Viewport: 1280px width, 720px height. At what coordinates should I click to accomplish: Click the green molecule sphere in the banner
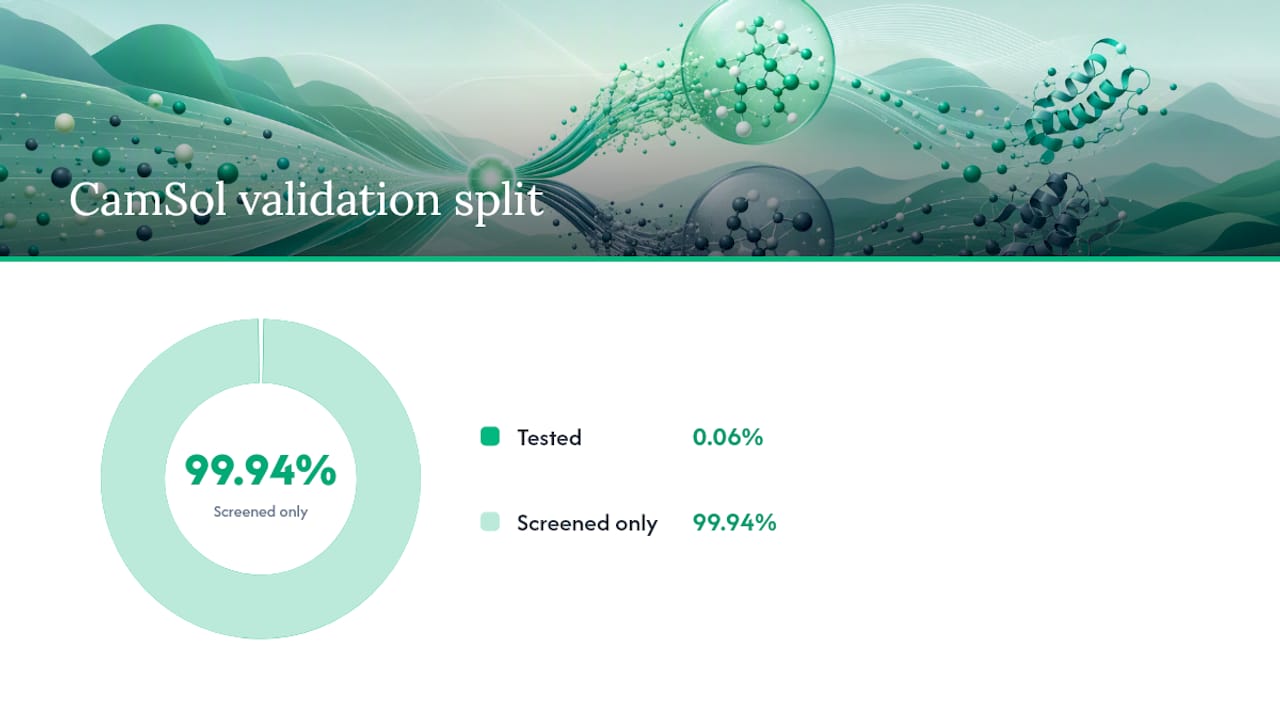pos(758,70)
